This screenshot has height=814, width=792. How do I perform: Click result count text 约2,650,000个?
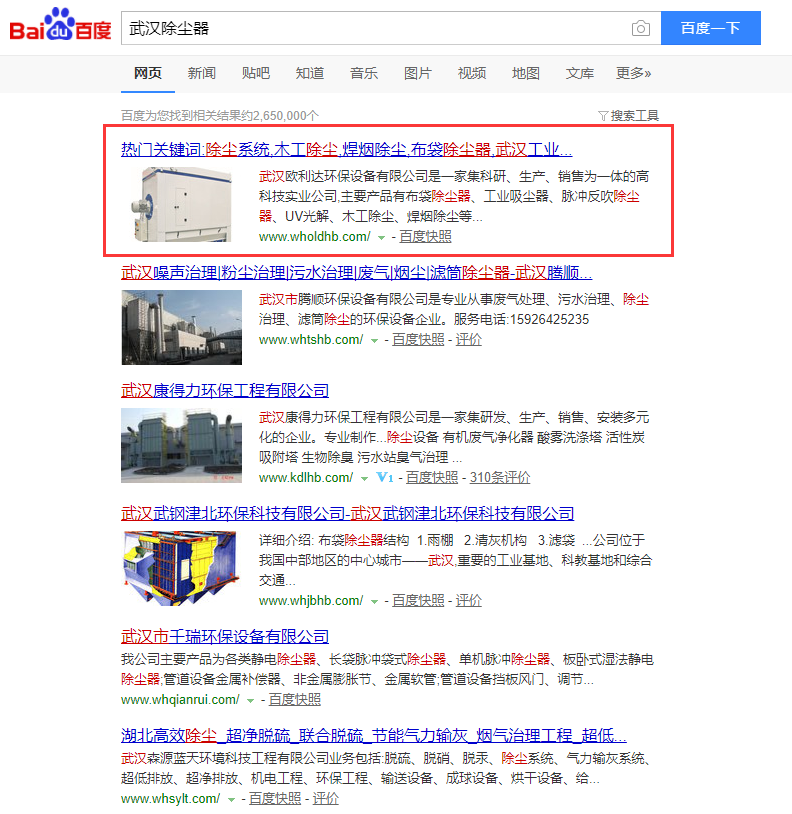280,115
